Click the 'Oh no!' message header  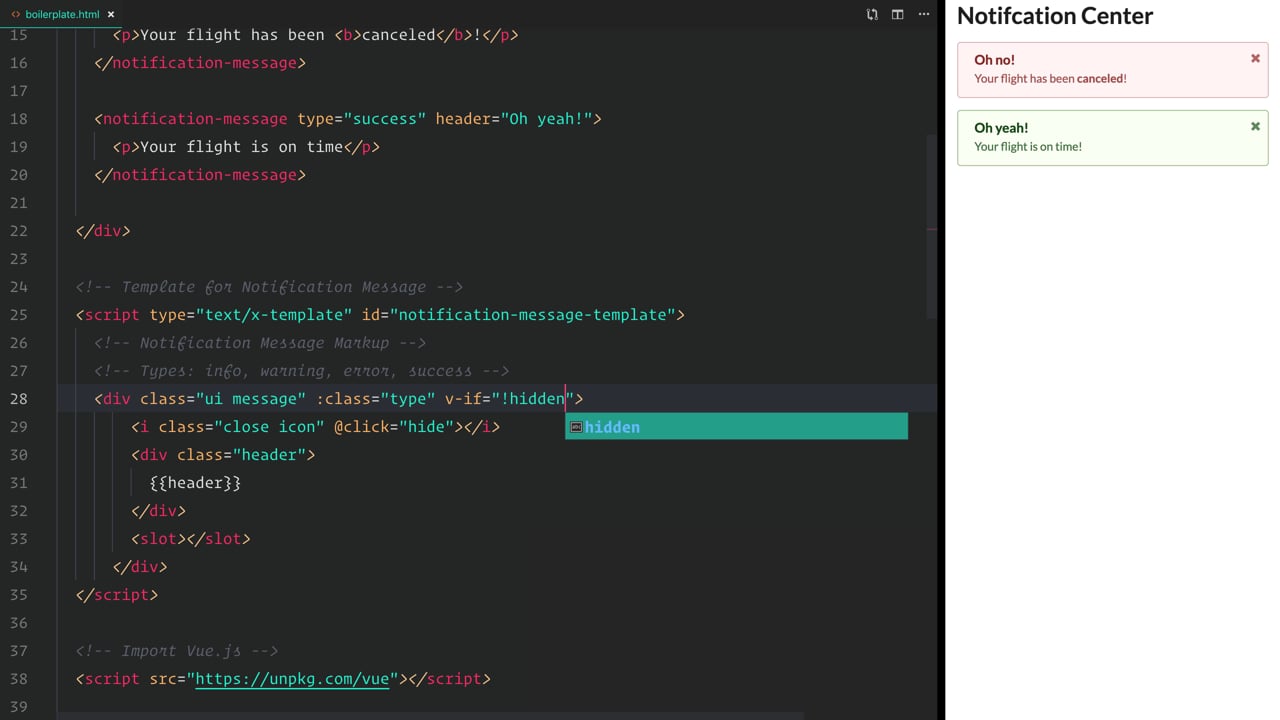click(x=994, y=60)
